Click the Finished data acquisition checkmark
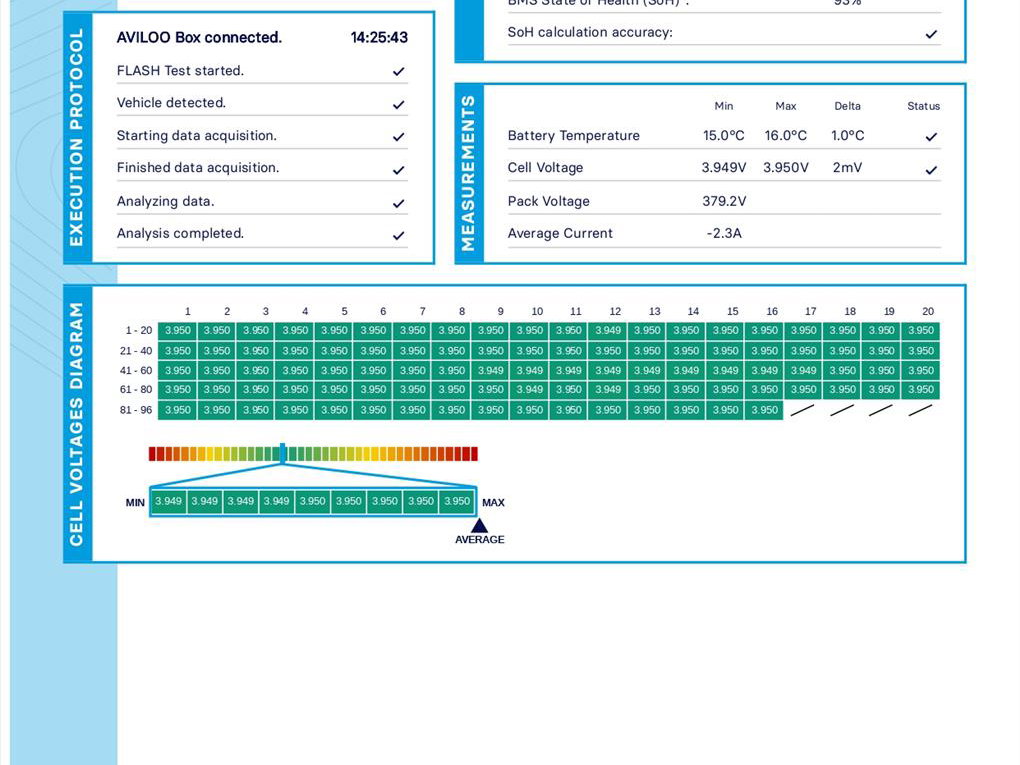The height and width of the screenshot is (765, 1020). [398, 169]
